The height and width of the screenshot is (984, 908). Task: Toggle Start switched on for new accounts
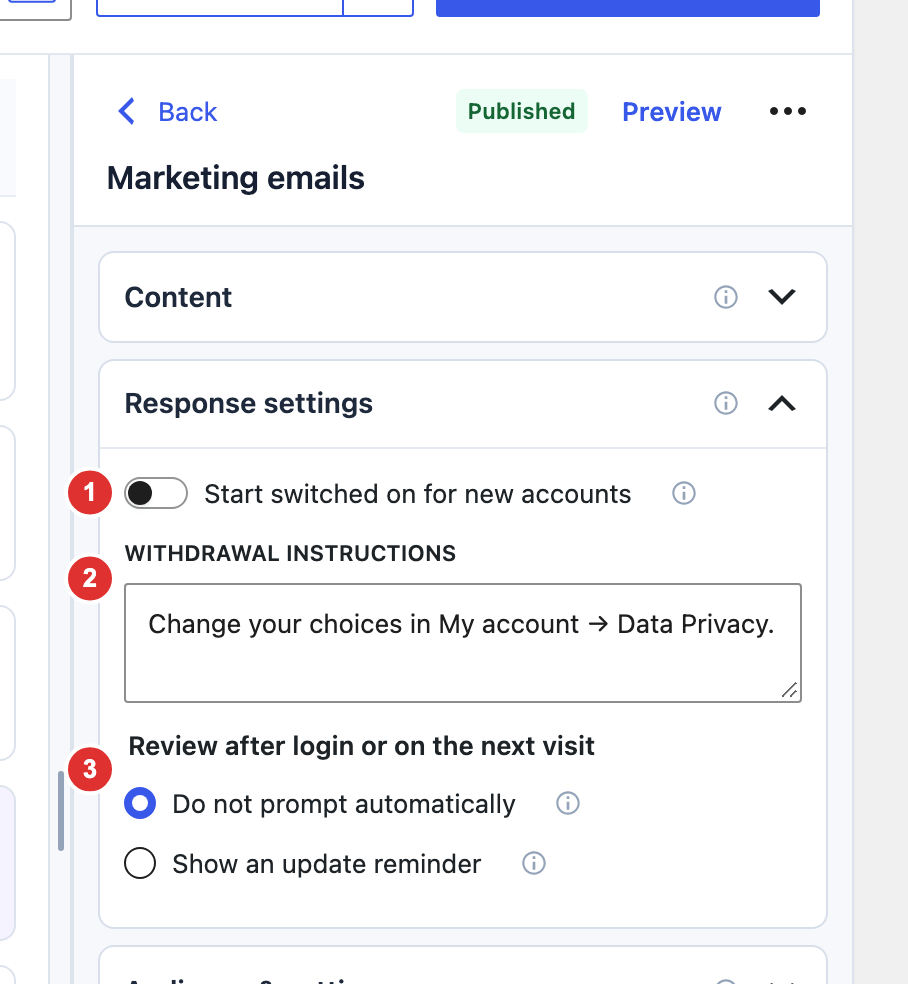(156, 493)
